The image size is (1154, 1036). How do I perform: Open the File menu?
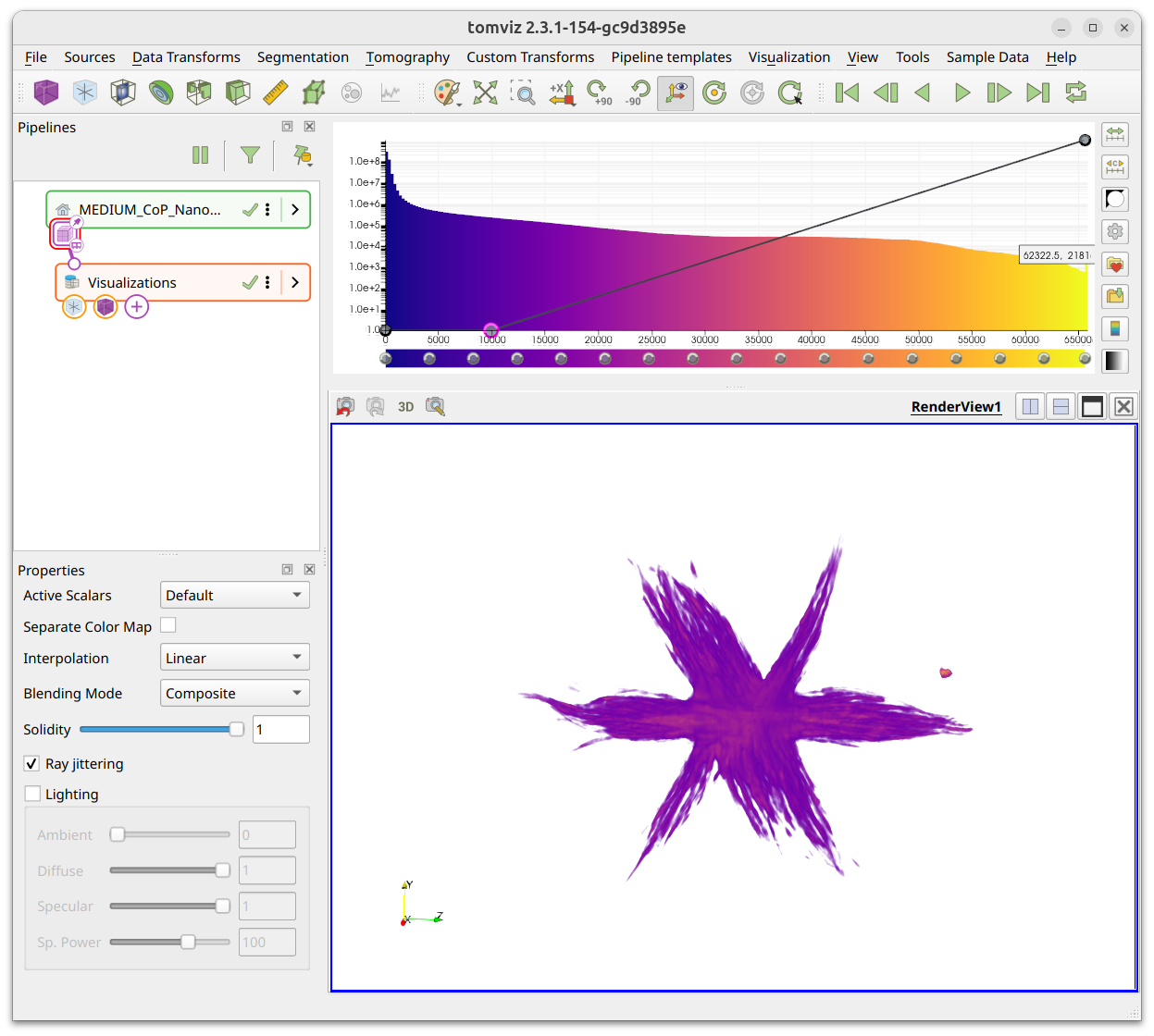(x=36, y=57)
